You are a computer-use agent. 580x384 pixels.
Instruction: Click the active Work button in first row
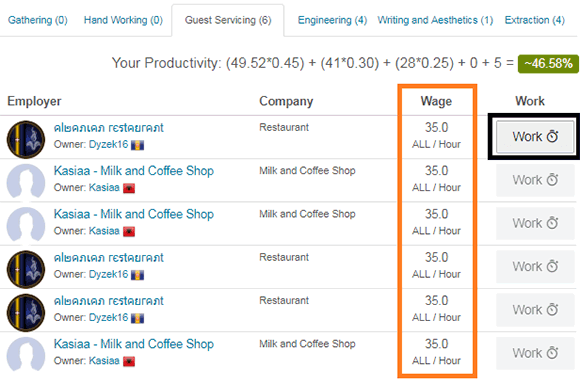[x=535, y=137]
